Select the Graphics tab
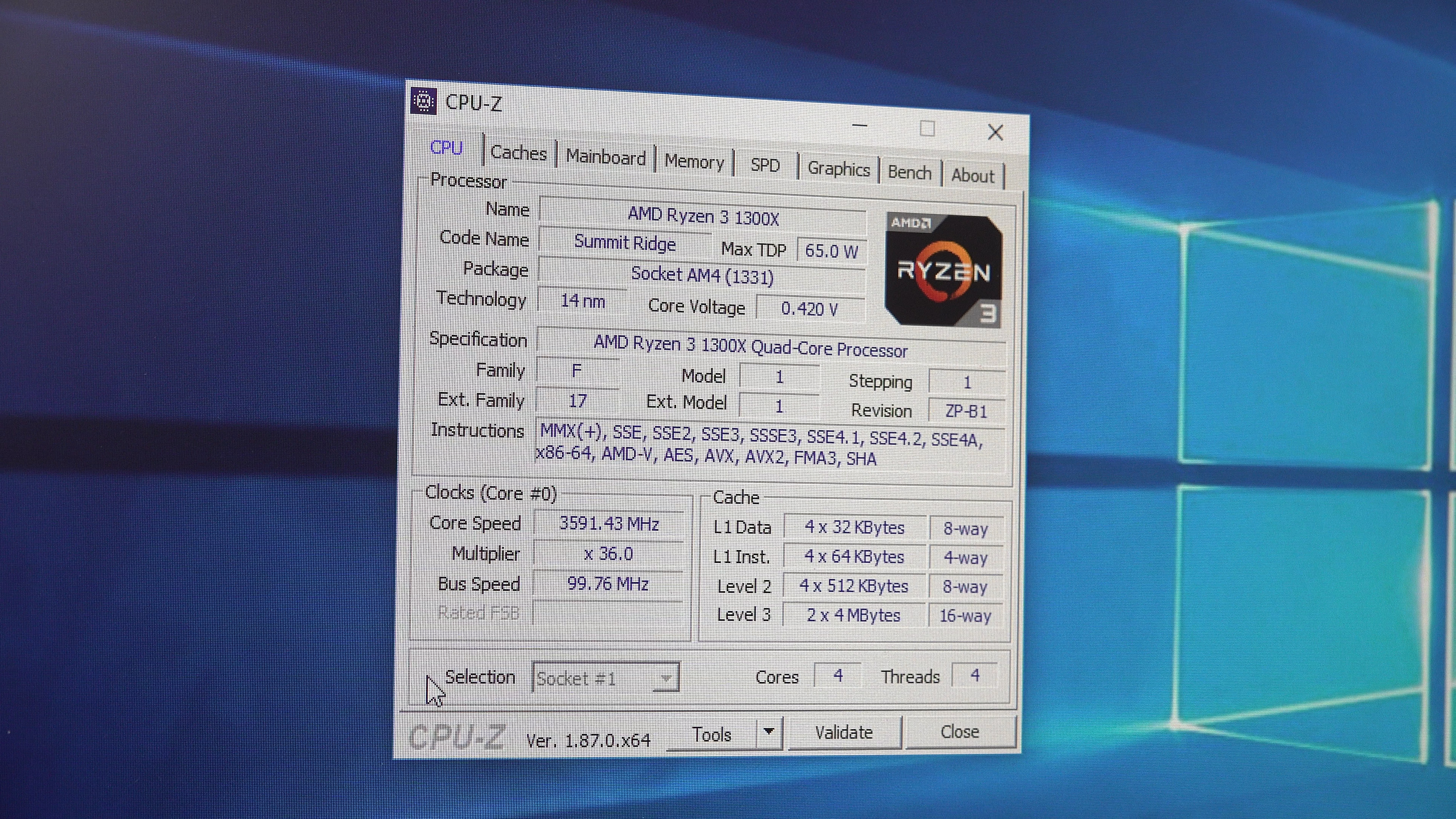Screen dimensions: 1456x819 coord(838,169)
